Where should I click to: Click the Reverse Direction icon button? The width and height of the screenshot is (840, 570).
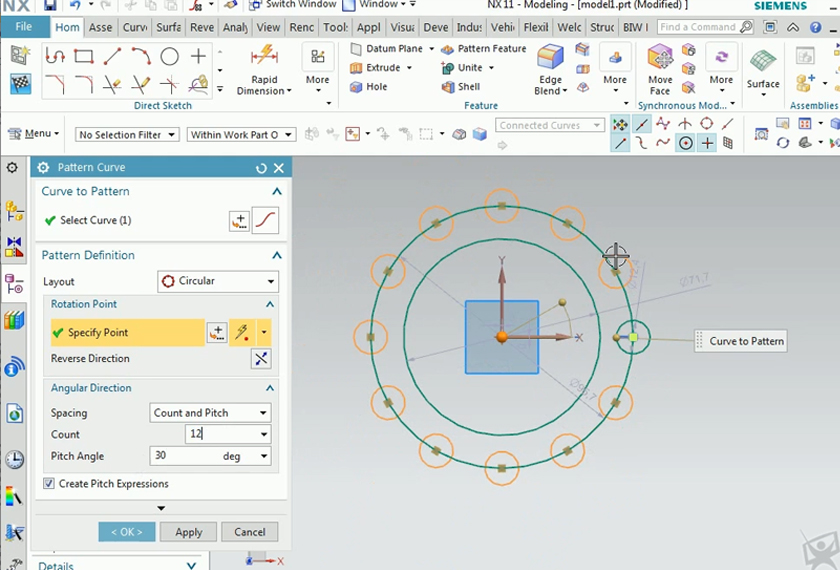261,359
